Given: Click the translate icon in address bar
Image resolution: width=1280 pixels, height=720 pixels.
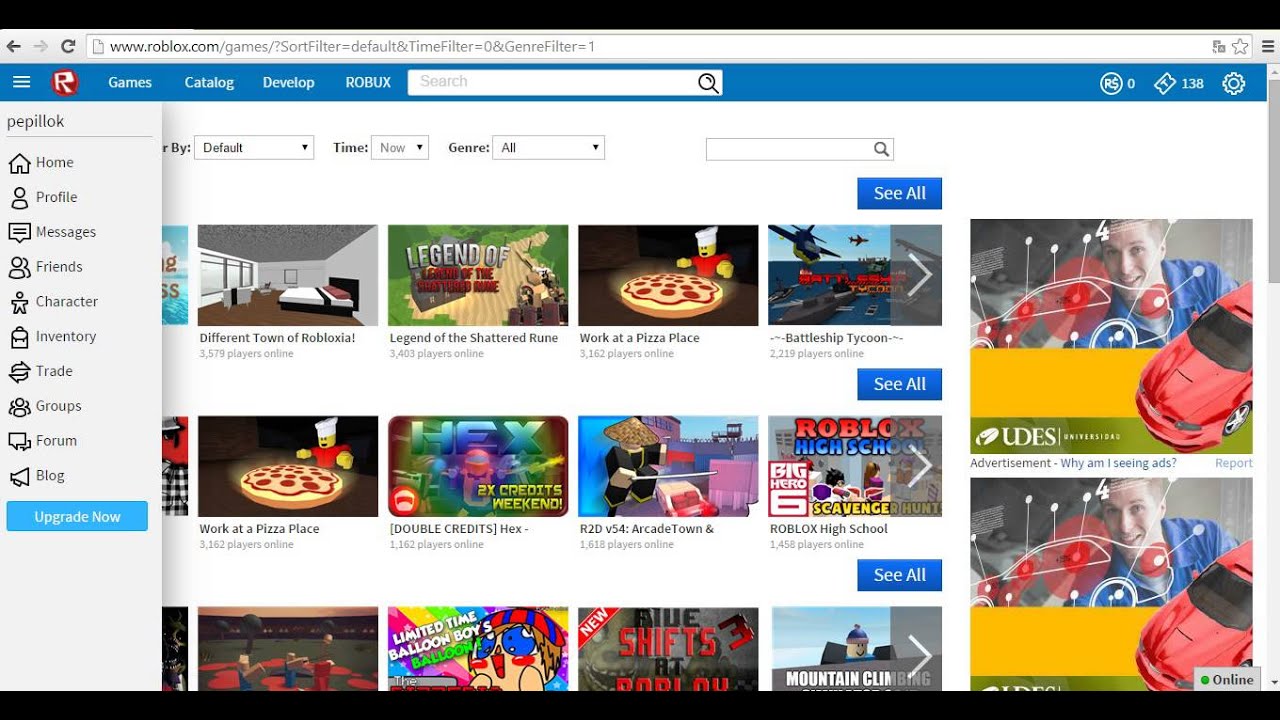Looking at the screenshot, I should tap(1218, 46).
